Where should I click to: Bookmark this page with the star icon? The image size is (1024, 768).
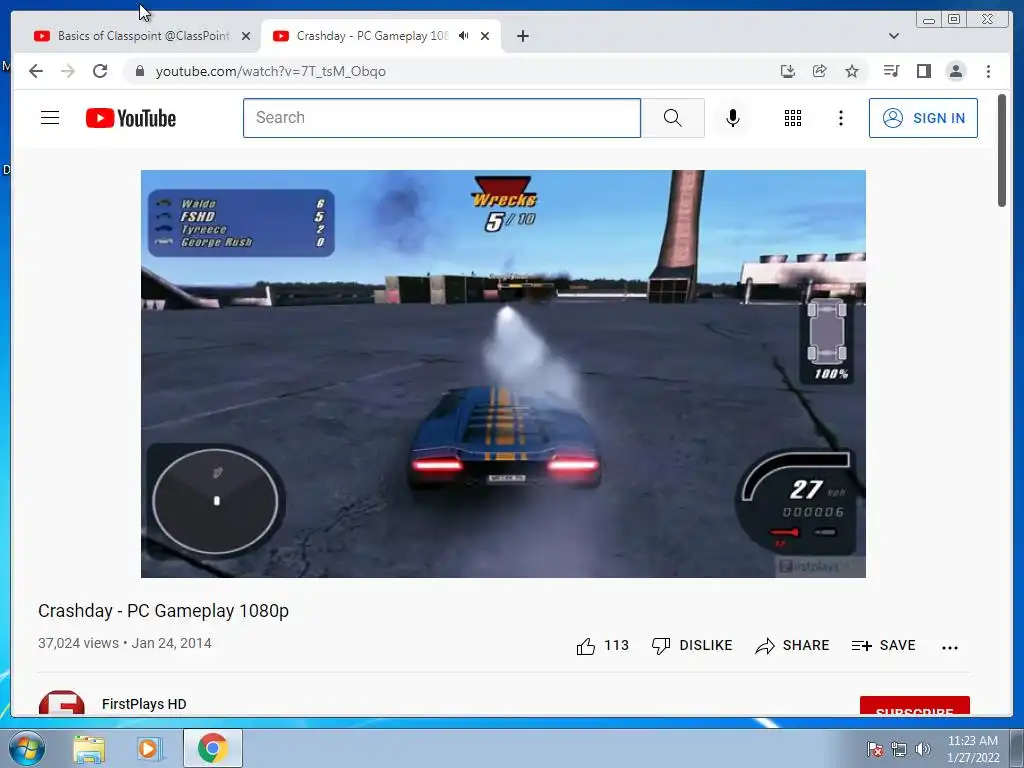[x=852, y=71]
